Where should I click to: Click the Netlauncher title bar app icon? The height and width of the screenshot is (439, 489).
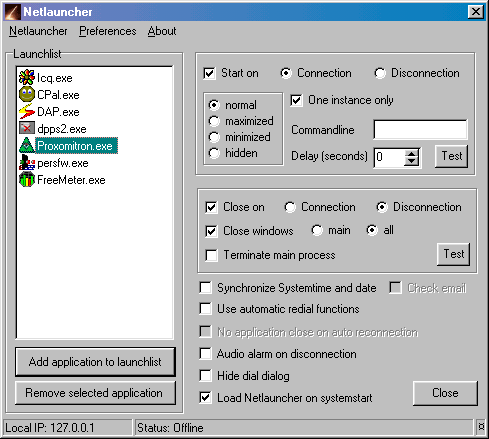13,12
